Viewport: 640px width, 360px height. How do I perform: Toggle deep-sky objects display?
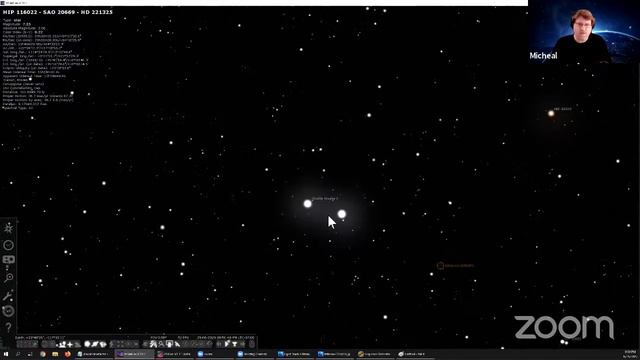tap(87, 344)
